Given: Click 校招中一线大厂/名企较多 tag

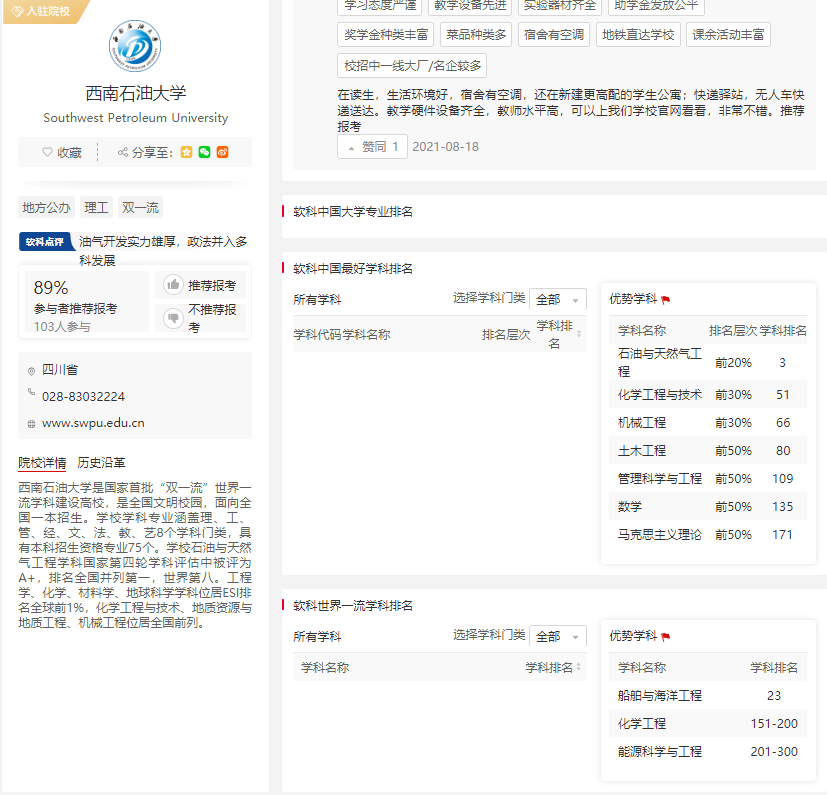Looking at the screenshot, I should click(x=412, y=65).
